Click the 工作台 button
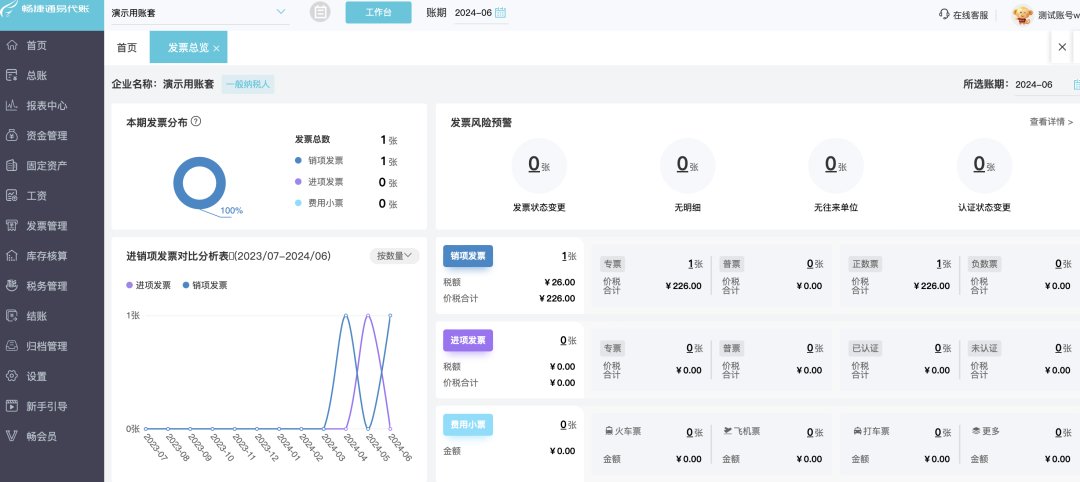Screen dimensions: 1080x482 click(378, 13)
